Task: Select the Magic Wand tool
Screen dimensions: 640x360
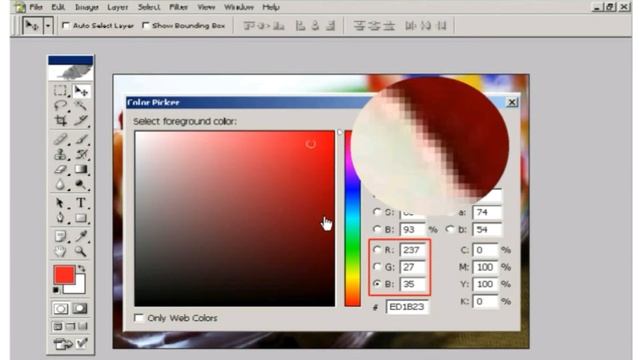Action: (81, 105)
